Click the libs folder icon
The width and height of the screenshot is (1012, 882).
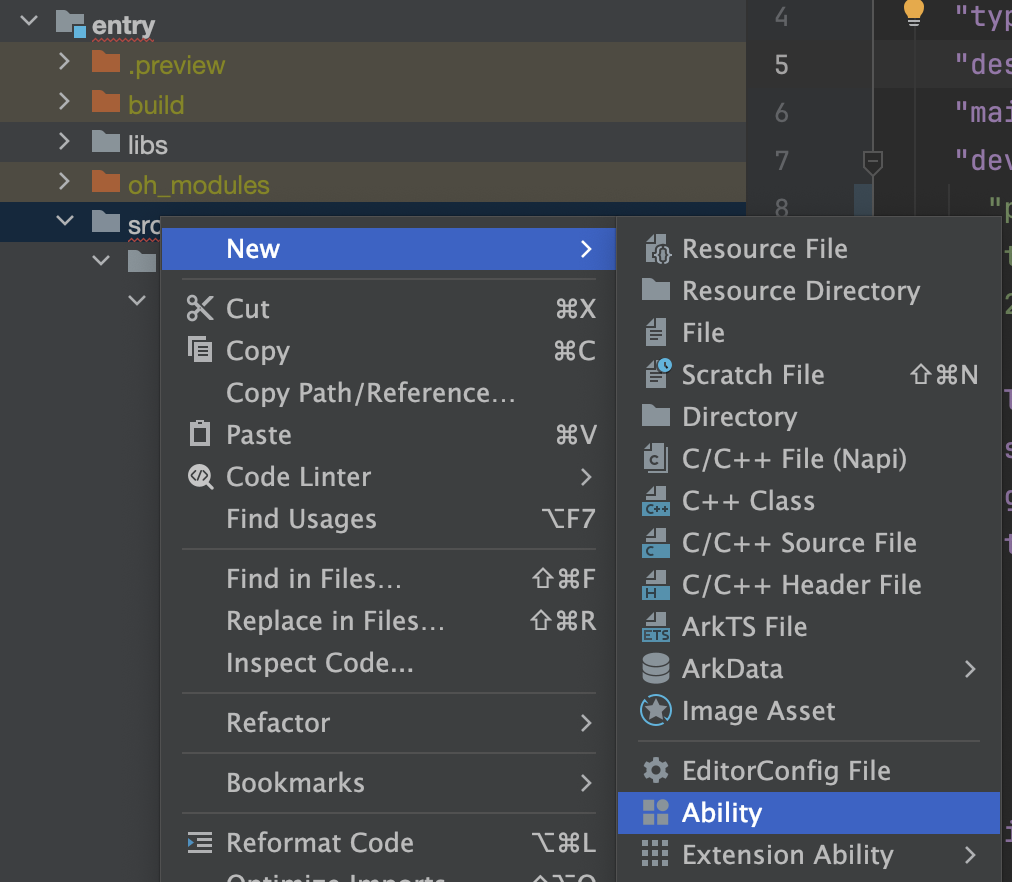pyautogui.click(x=106, y=141)
